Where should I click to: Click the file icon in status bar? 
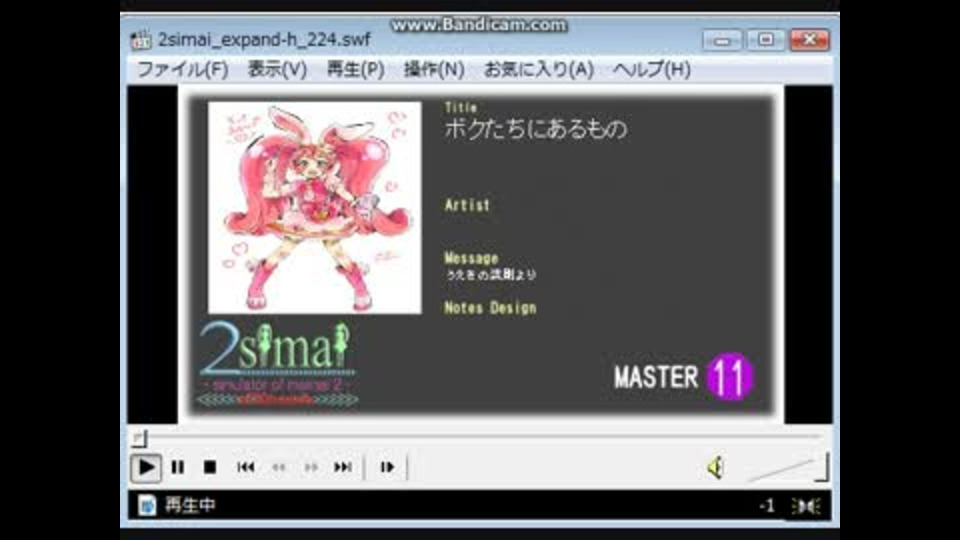pos(146,505)
